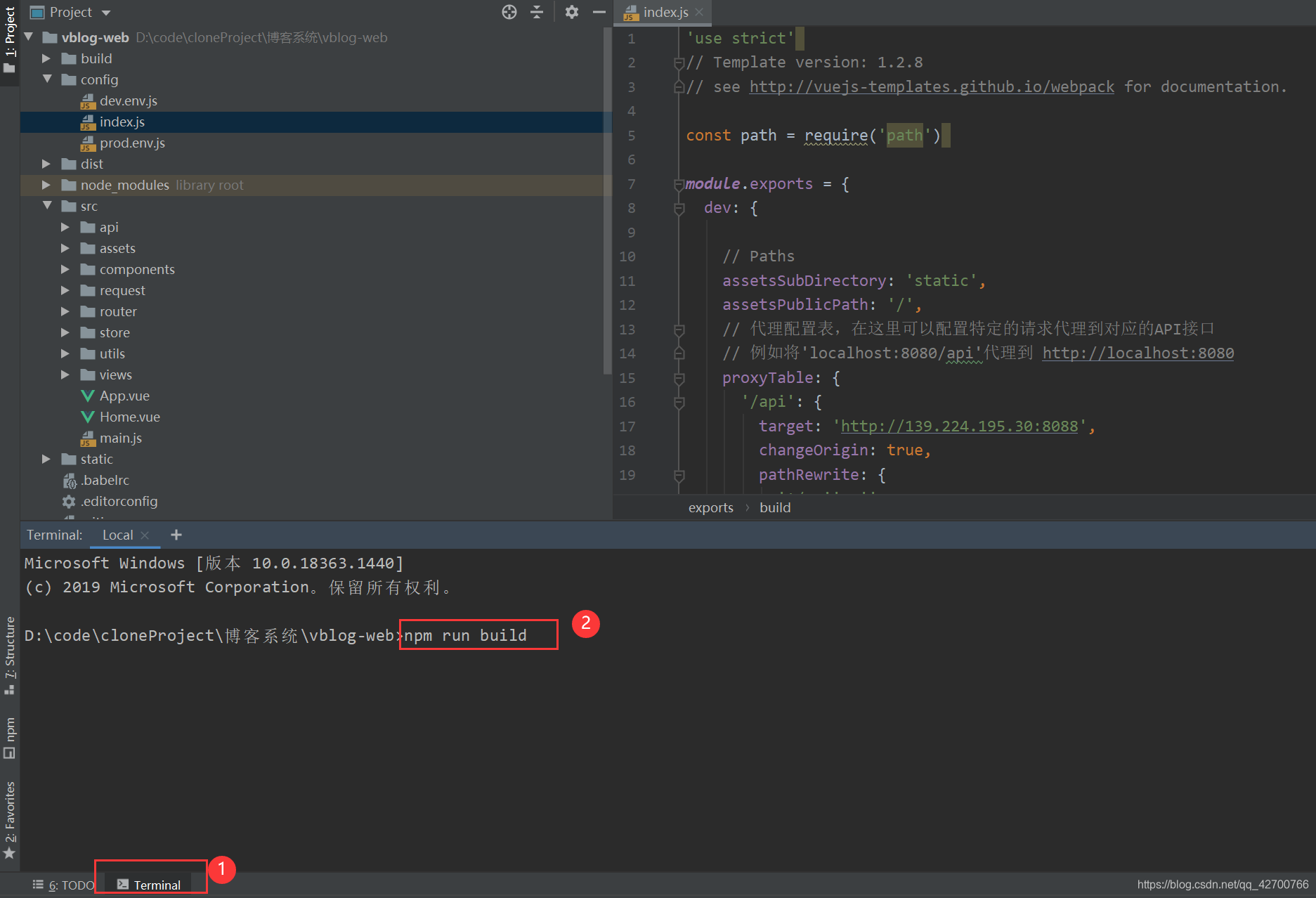Toggle the fold at module.exports line
The width and height of the screenshot is (1316, 898).
point(679,184)
